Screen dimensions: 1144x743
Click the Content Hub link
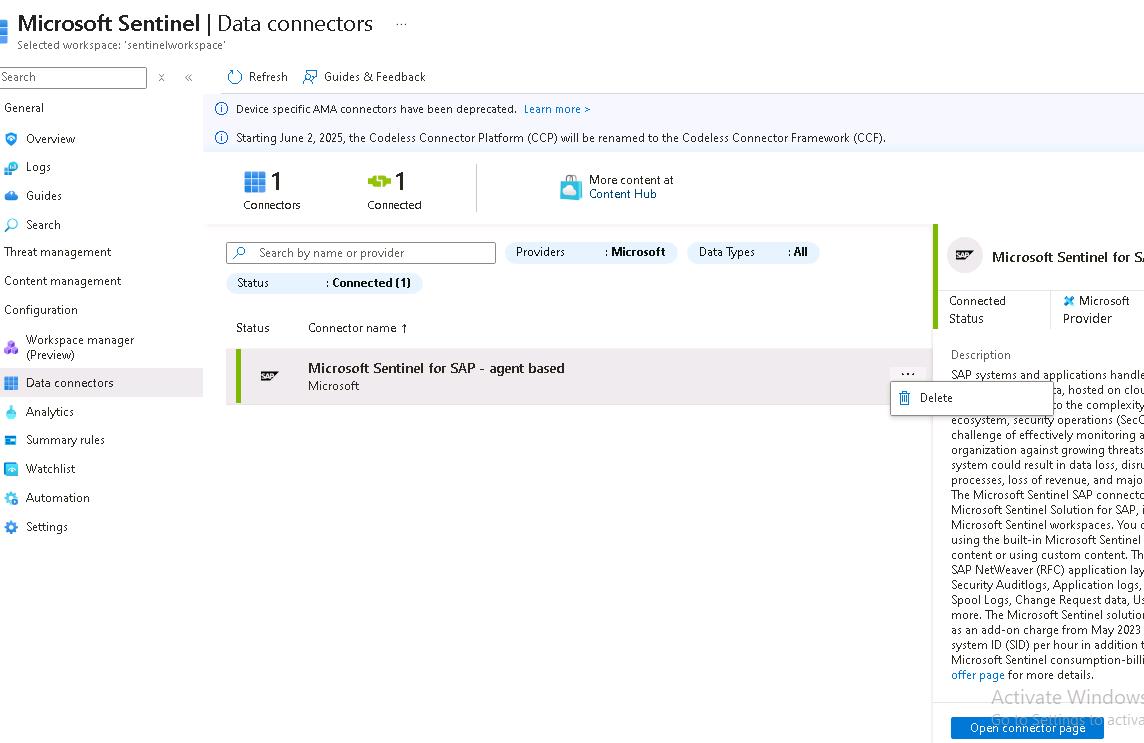coord(622,194)
